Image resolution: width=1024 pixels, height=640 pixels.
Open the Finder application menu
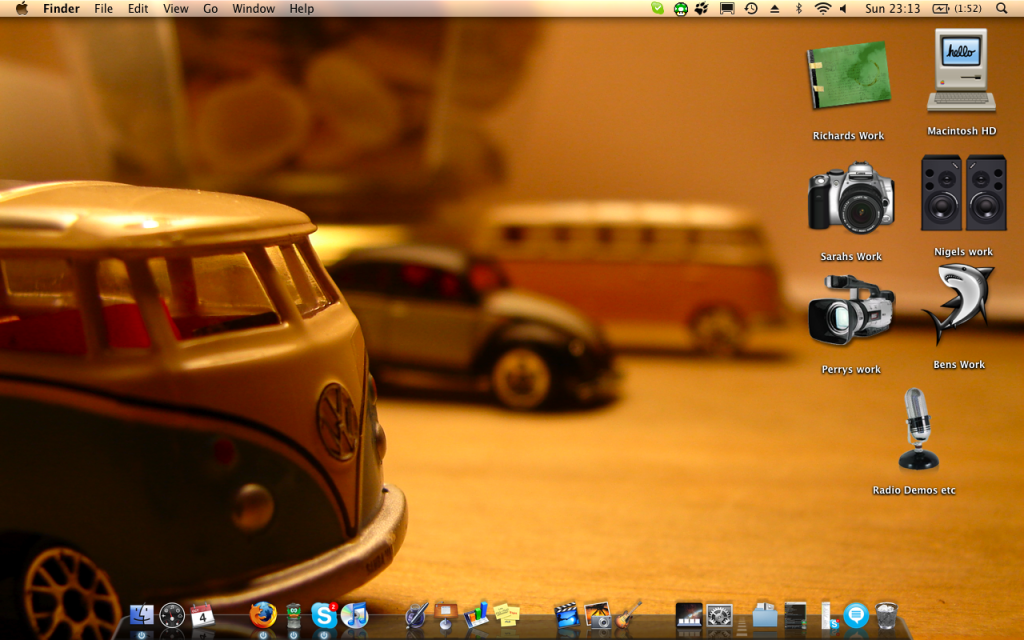coord(61,8)
